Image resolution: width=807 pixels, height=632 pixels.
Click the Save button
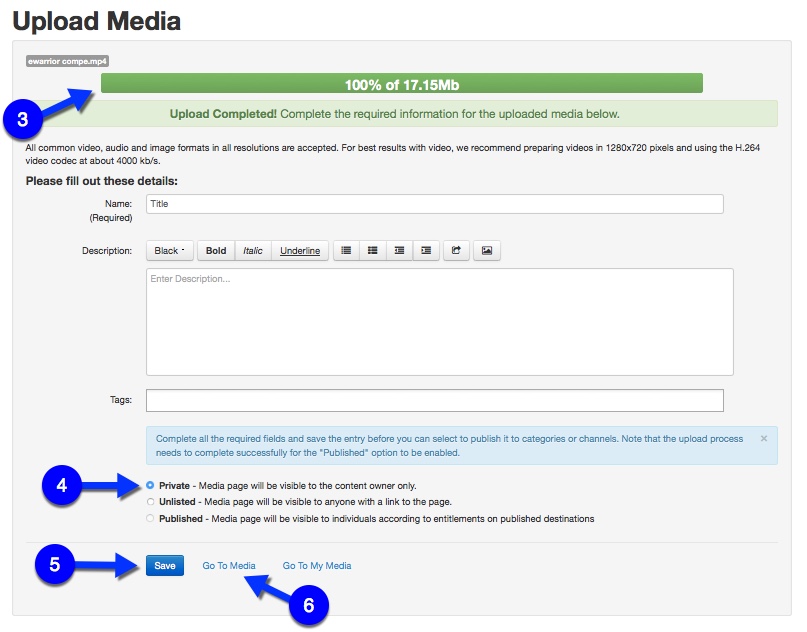(x=164, y=565)
